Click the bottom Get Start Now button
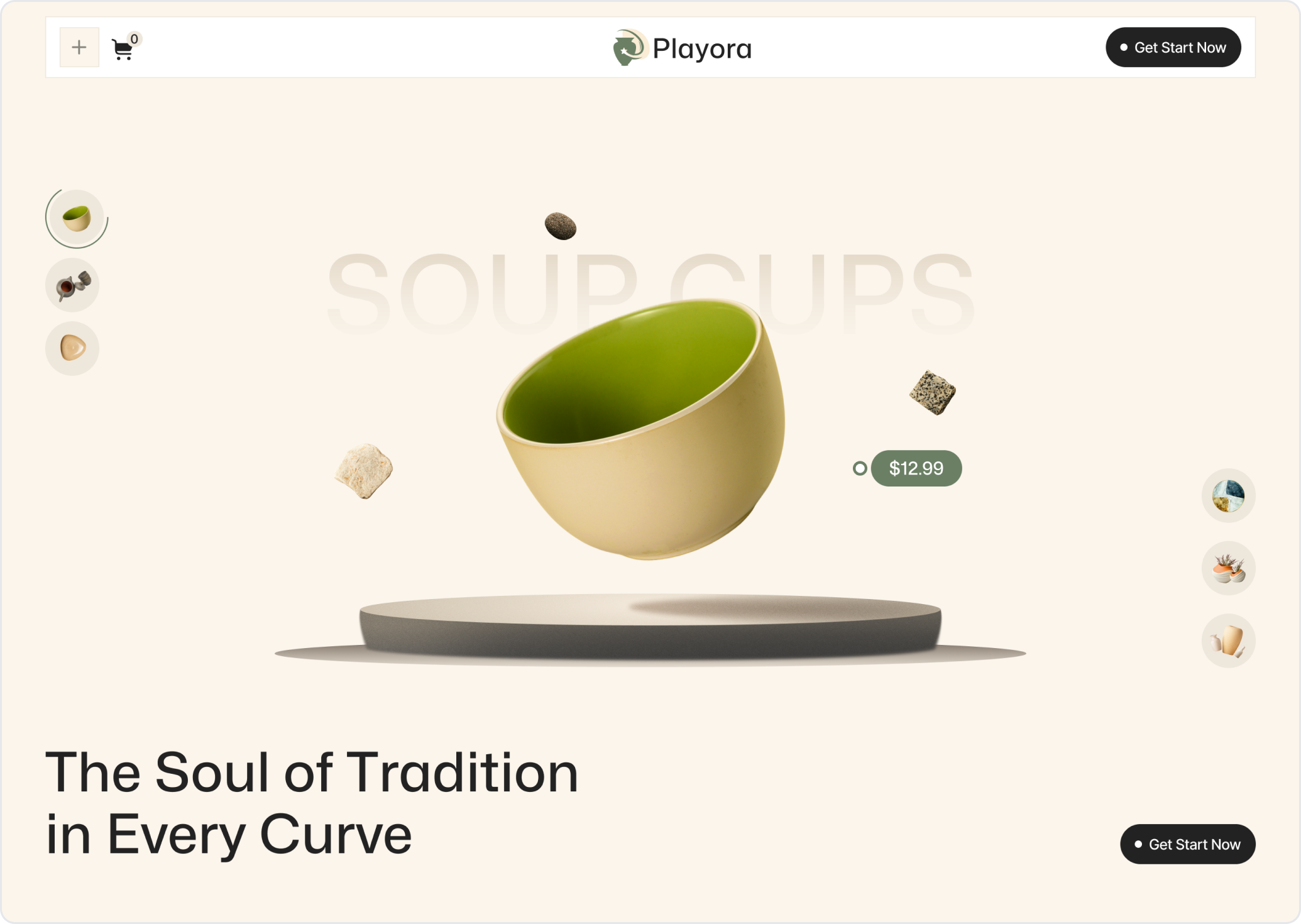Screen dimensions: 1301x924 [1187, 844]
